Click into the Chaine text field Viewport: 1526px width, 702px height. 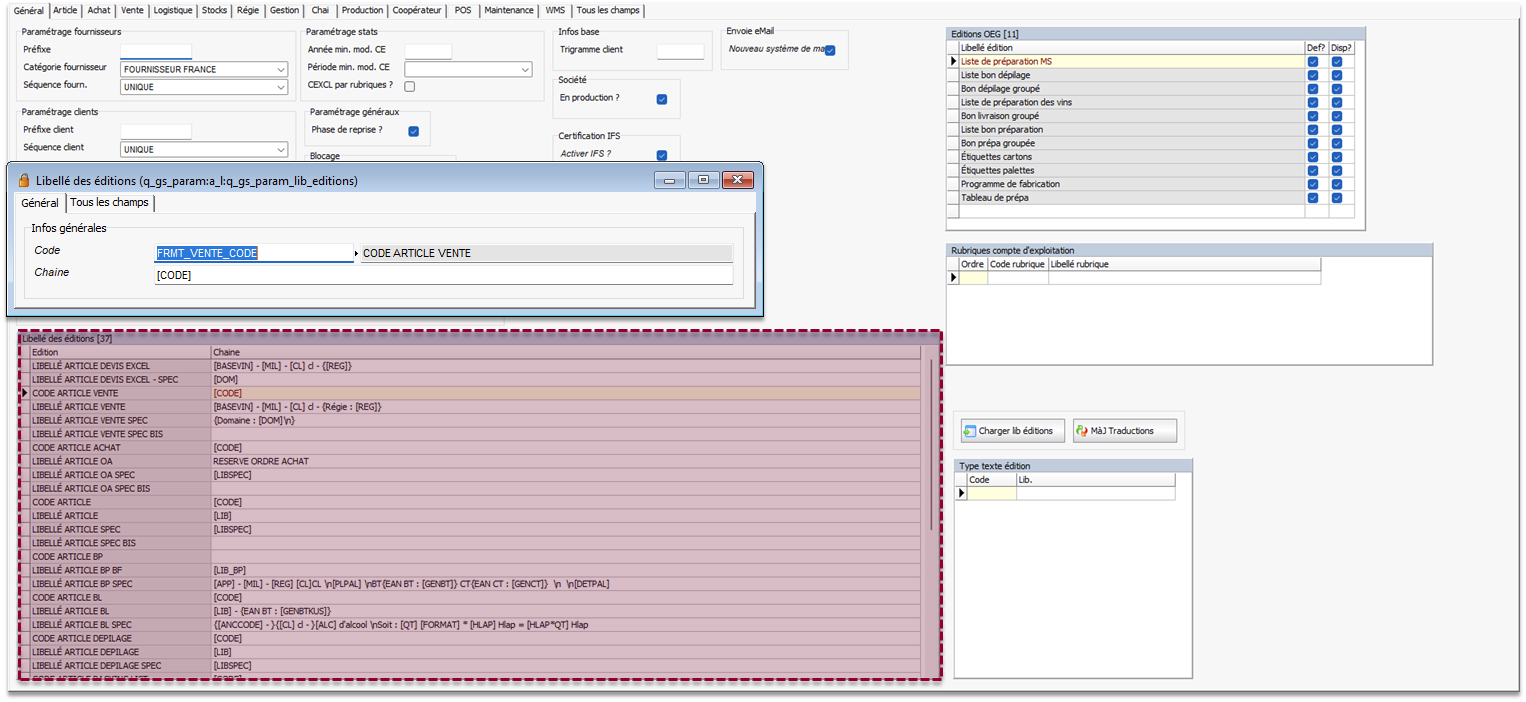coord(443,275)
